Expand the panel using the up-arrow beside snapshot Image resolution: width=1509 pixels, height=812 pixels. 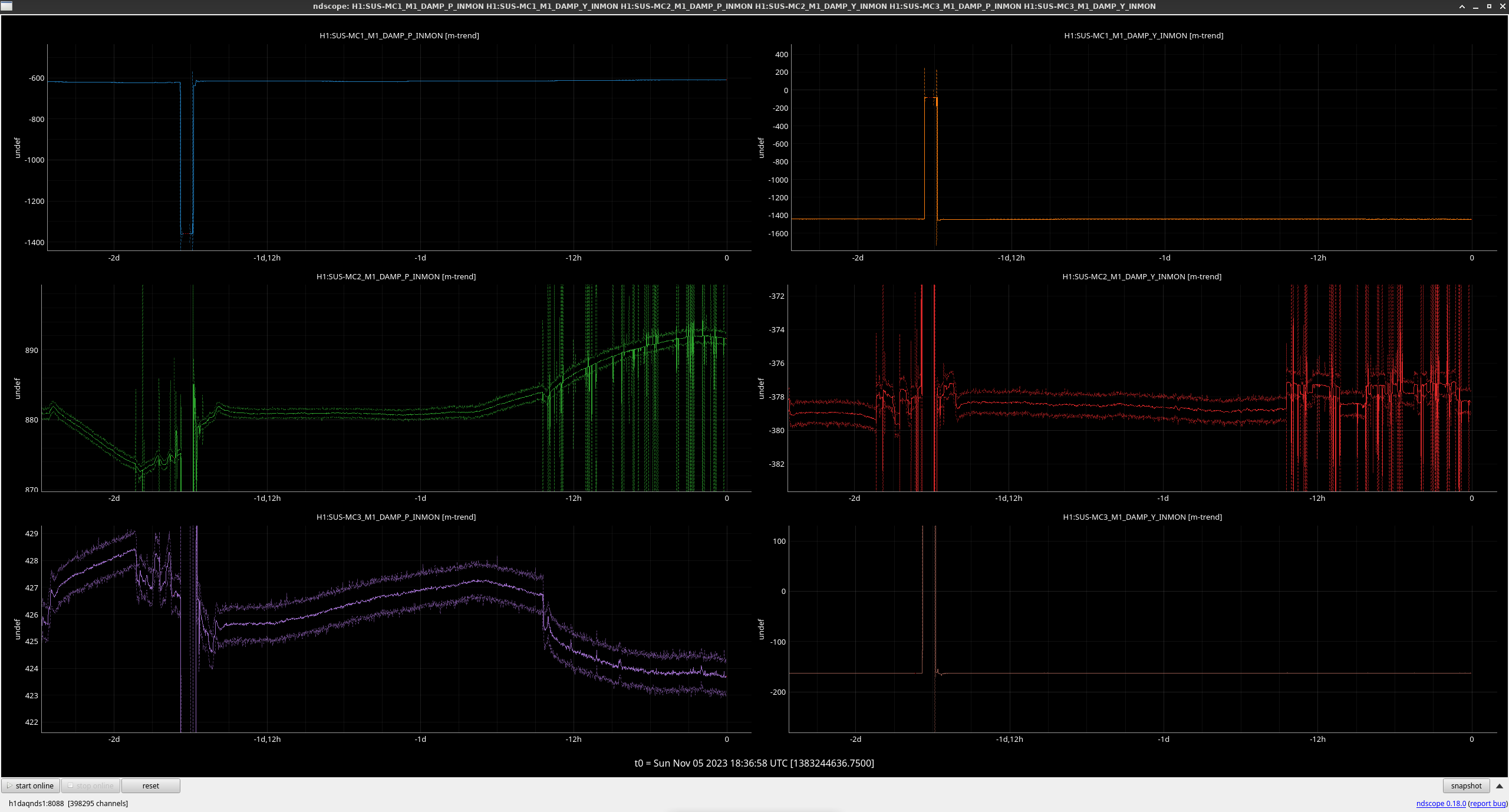1500,785
